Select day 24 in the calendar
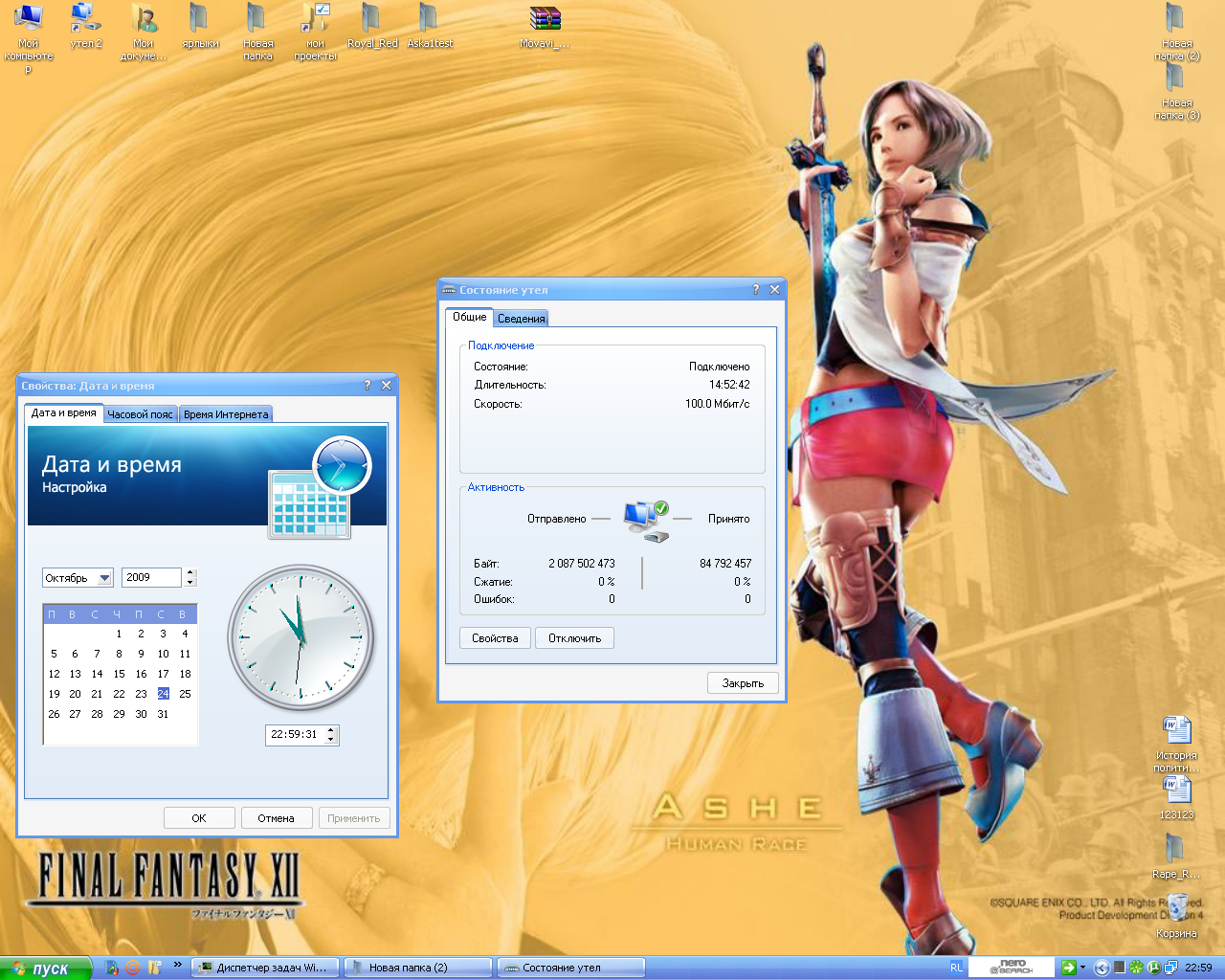The width and height of the screenshot is (1225, 980). tap(163, 694)
